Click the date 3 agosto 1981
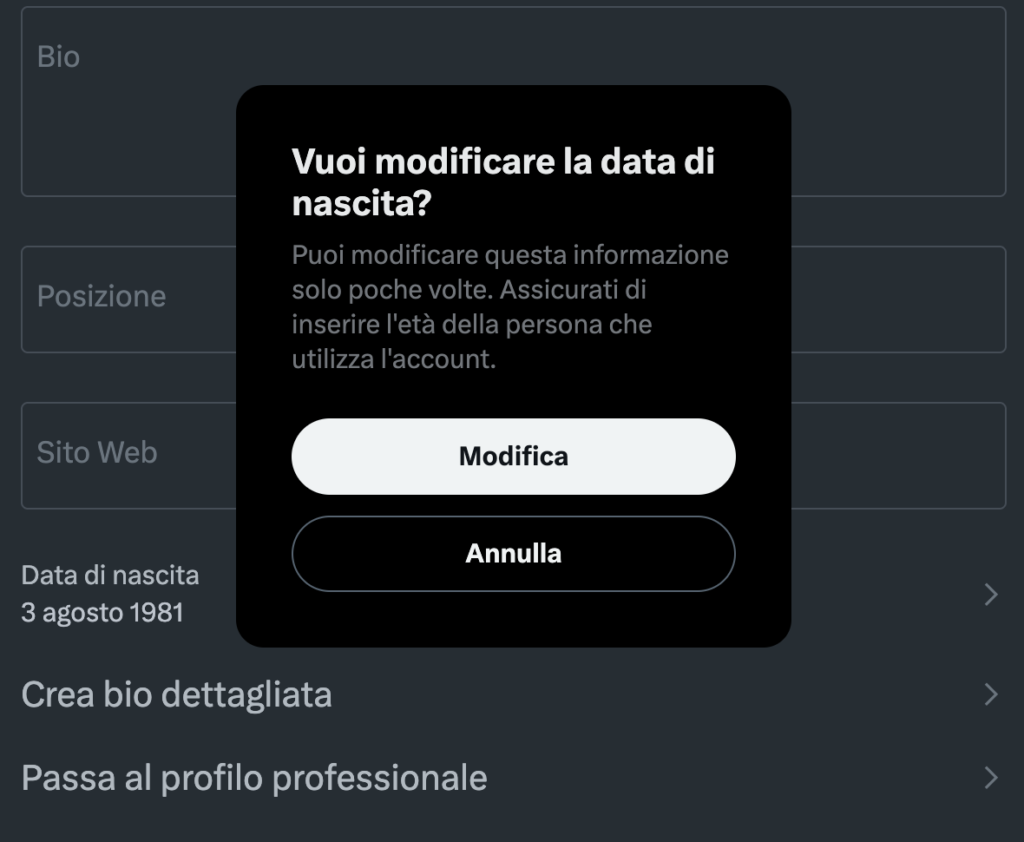 click(x=102, y=612)
